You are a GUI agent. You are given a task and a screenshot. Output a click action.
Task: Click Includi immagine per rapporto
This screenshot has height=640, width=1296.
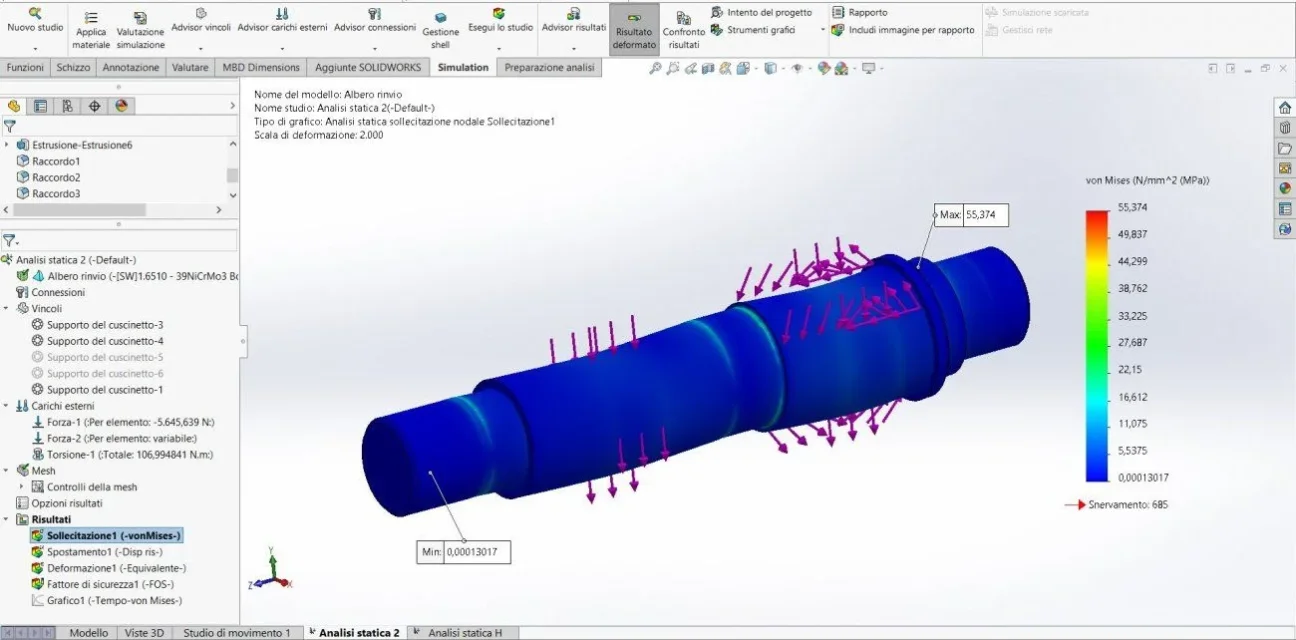[903, 30]
